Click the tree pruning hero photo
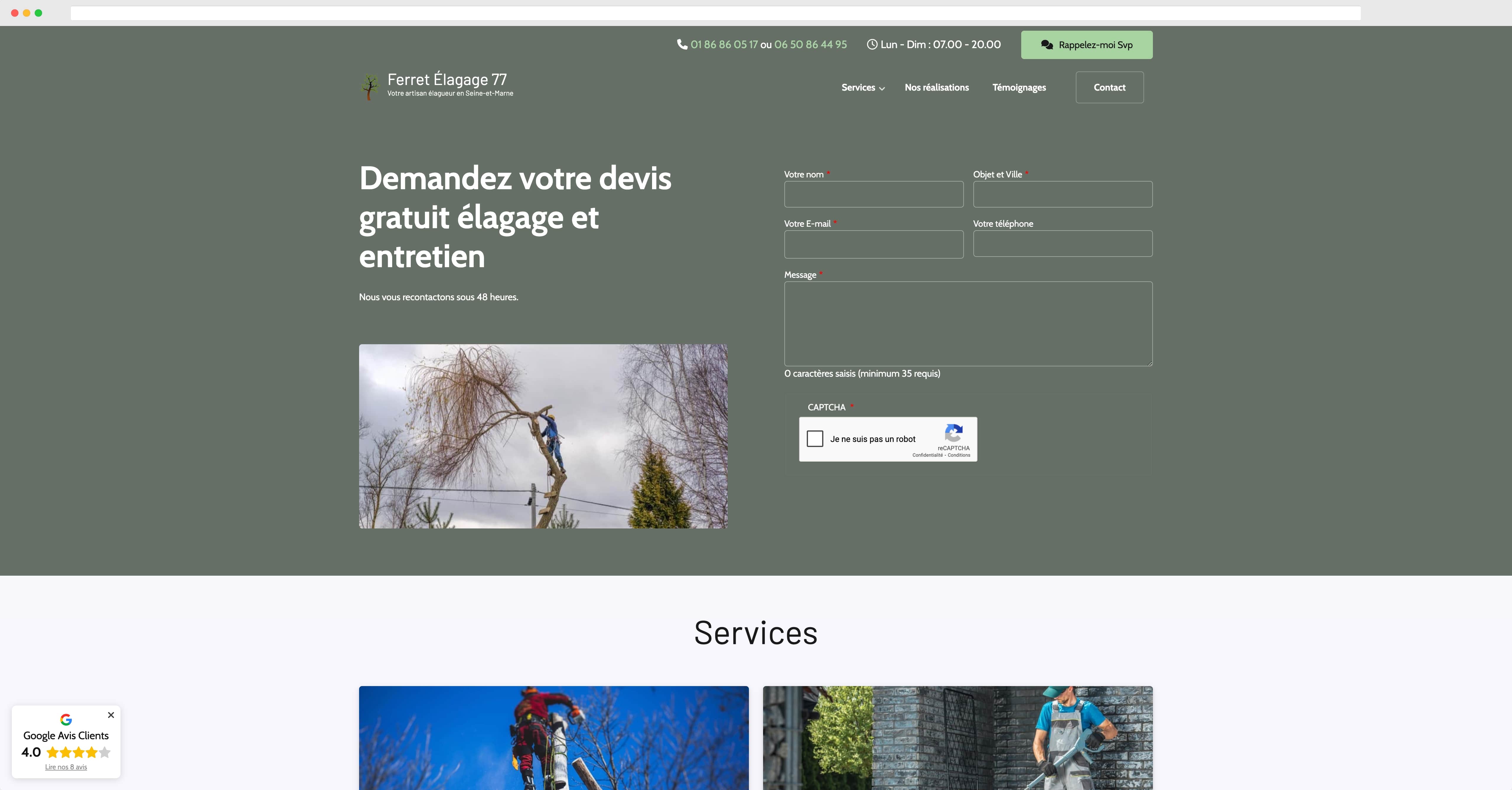 [x=543, y=436]
